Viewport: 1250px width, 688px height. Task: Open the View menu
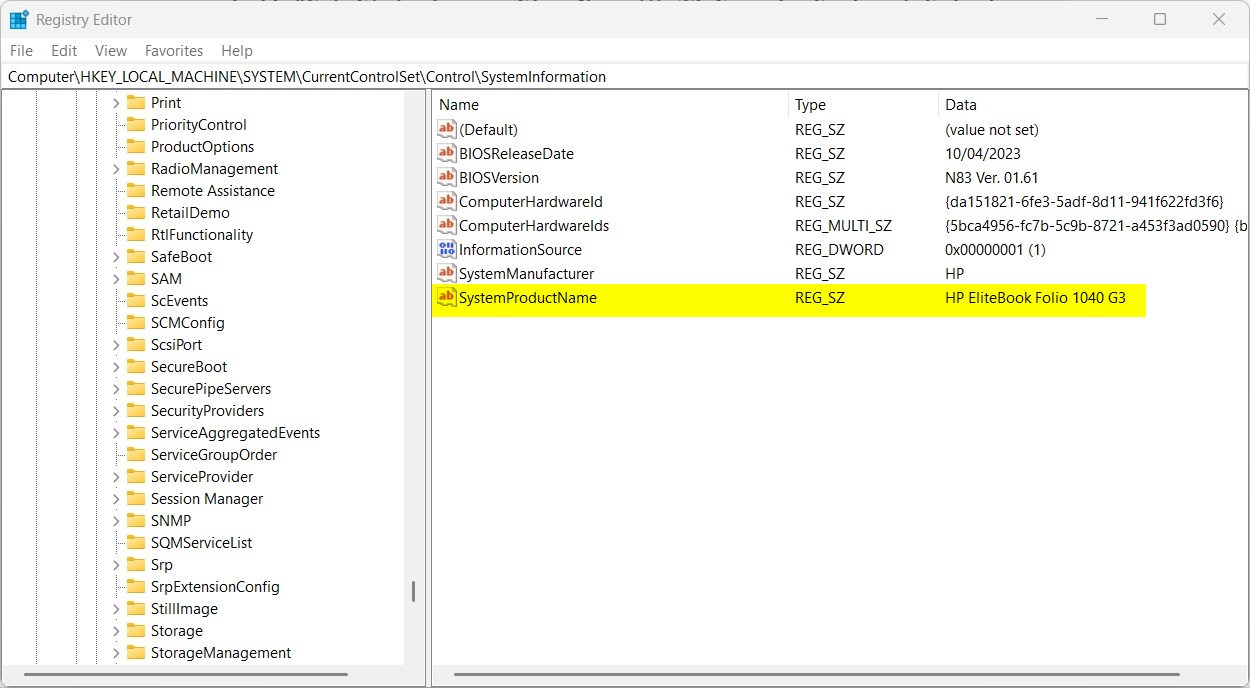pos(110,50)
